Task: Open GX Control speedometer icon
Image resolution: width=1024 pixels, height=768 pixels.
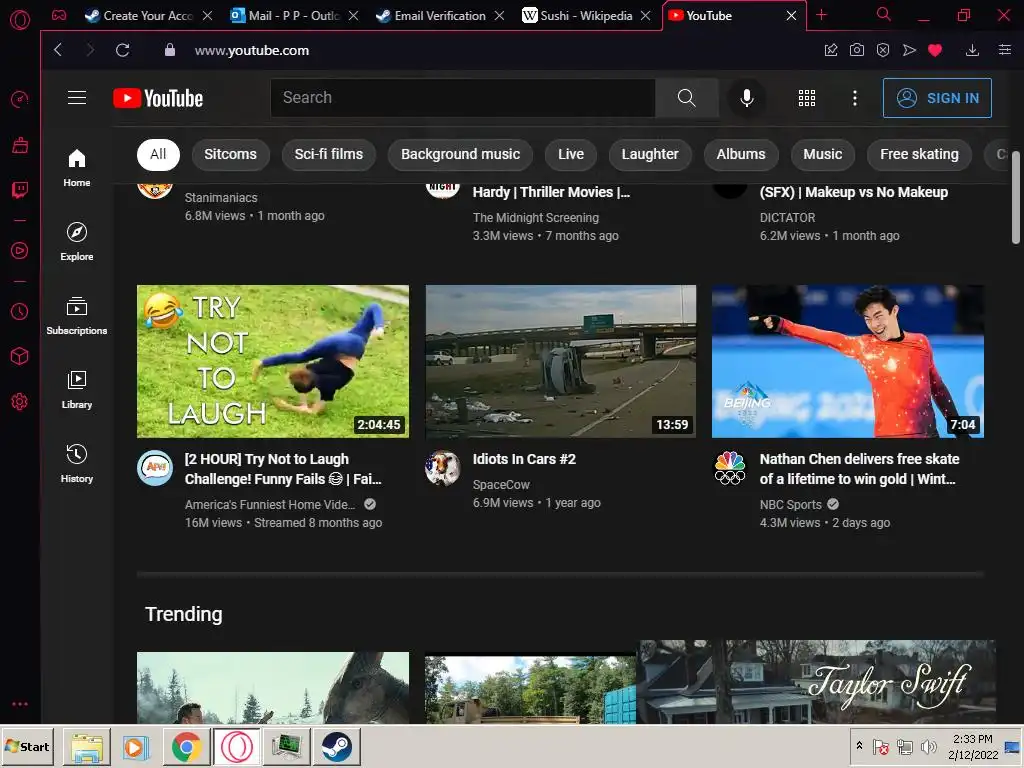Action: coord(20,99)
